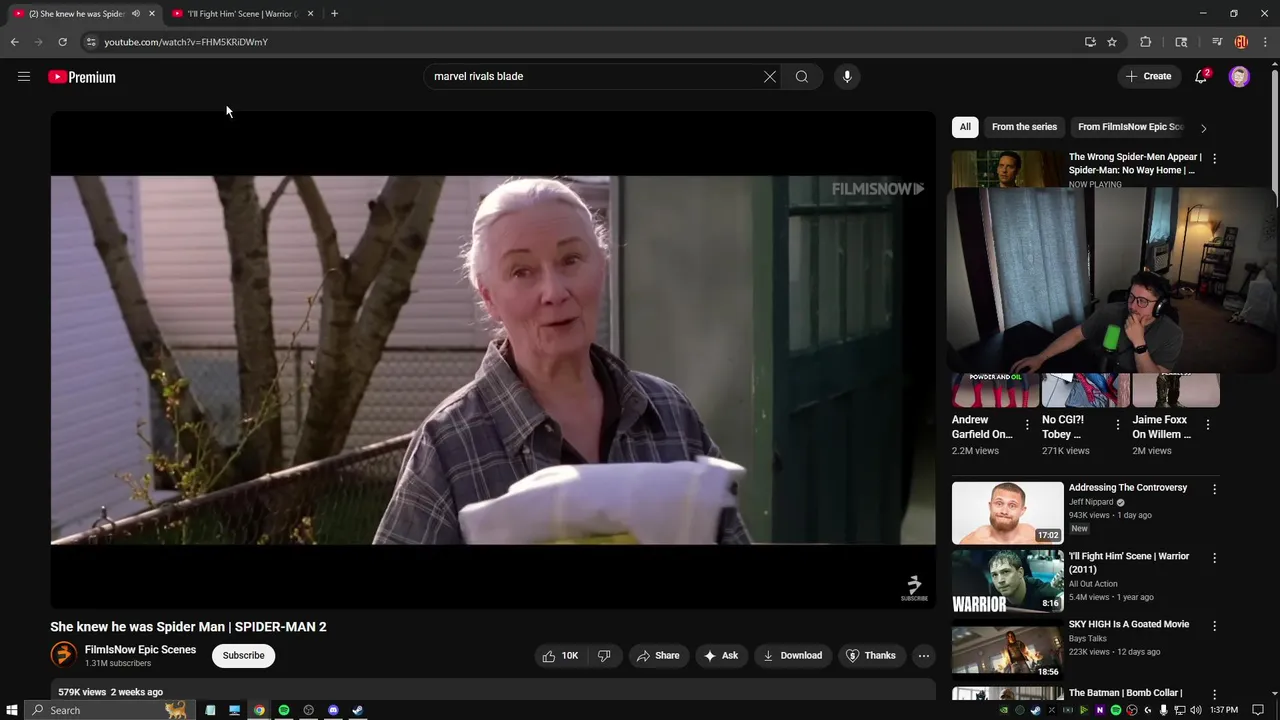1280x720 pixels.
Task: Open Windows Start menu
Action: [12, 710]
